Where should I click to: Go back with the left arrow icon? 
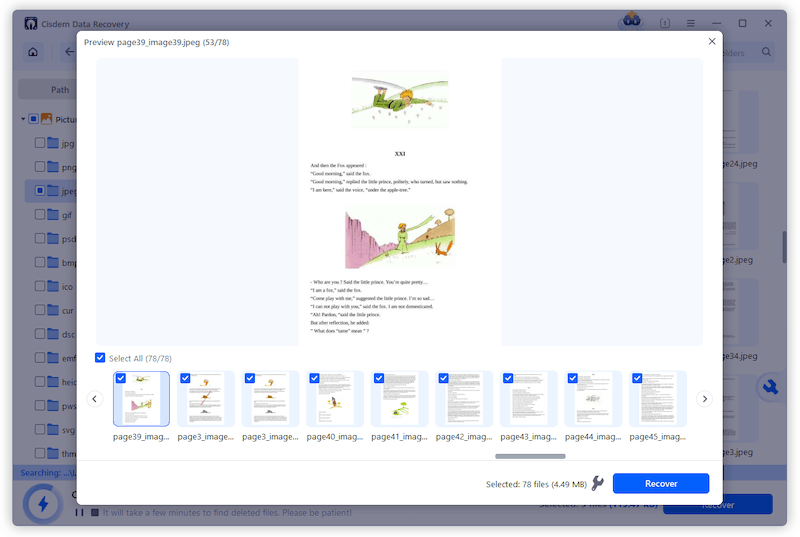[x=69, y=52]
